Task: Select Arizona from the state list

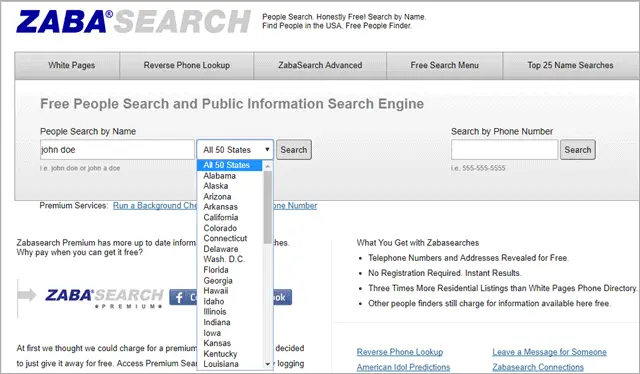Action: tap(230, 196)
